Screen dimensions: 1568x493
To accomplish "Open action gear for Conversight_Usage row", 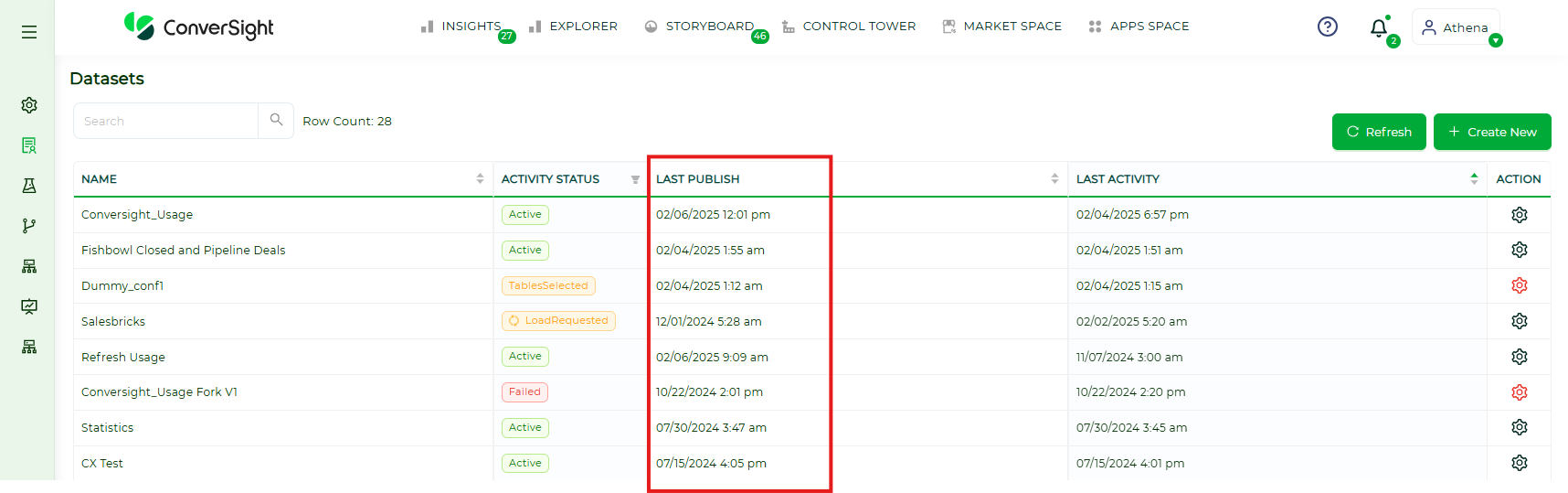I will coord(1519,215).
